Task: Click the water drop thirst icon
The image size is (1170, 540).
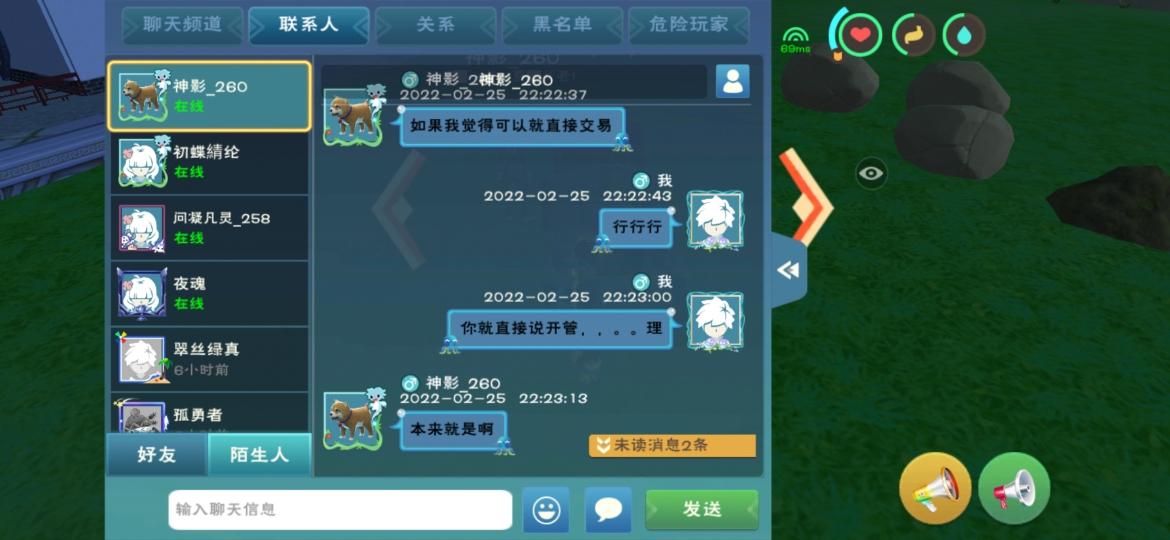Action: (x=964, y=34)
